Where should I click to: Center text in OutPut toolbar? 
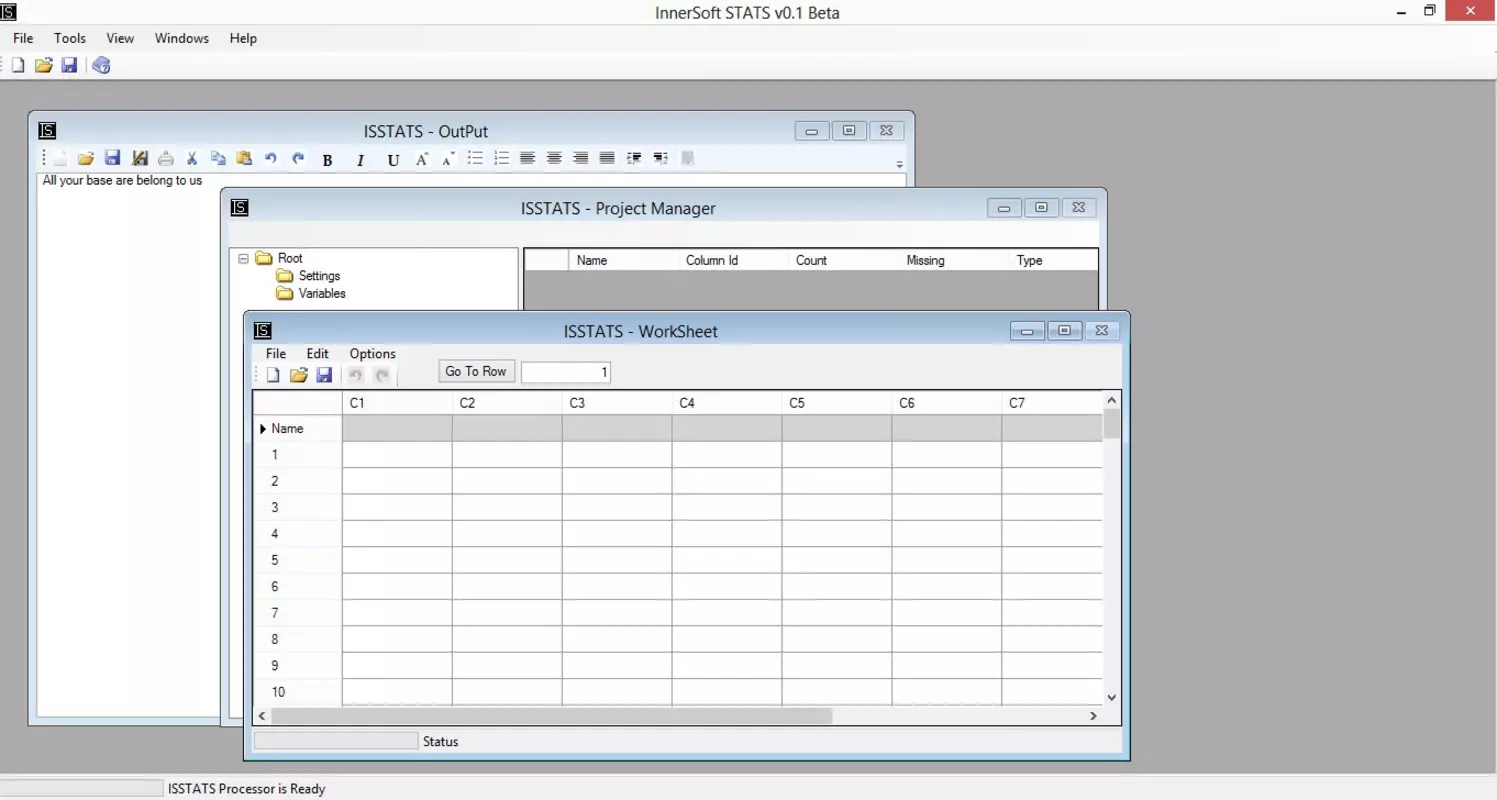[x=554, y=158]
